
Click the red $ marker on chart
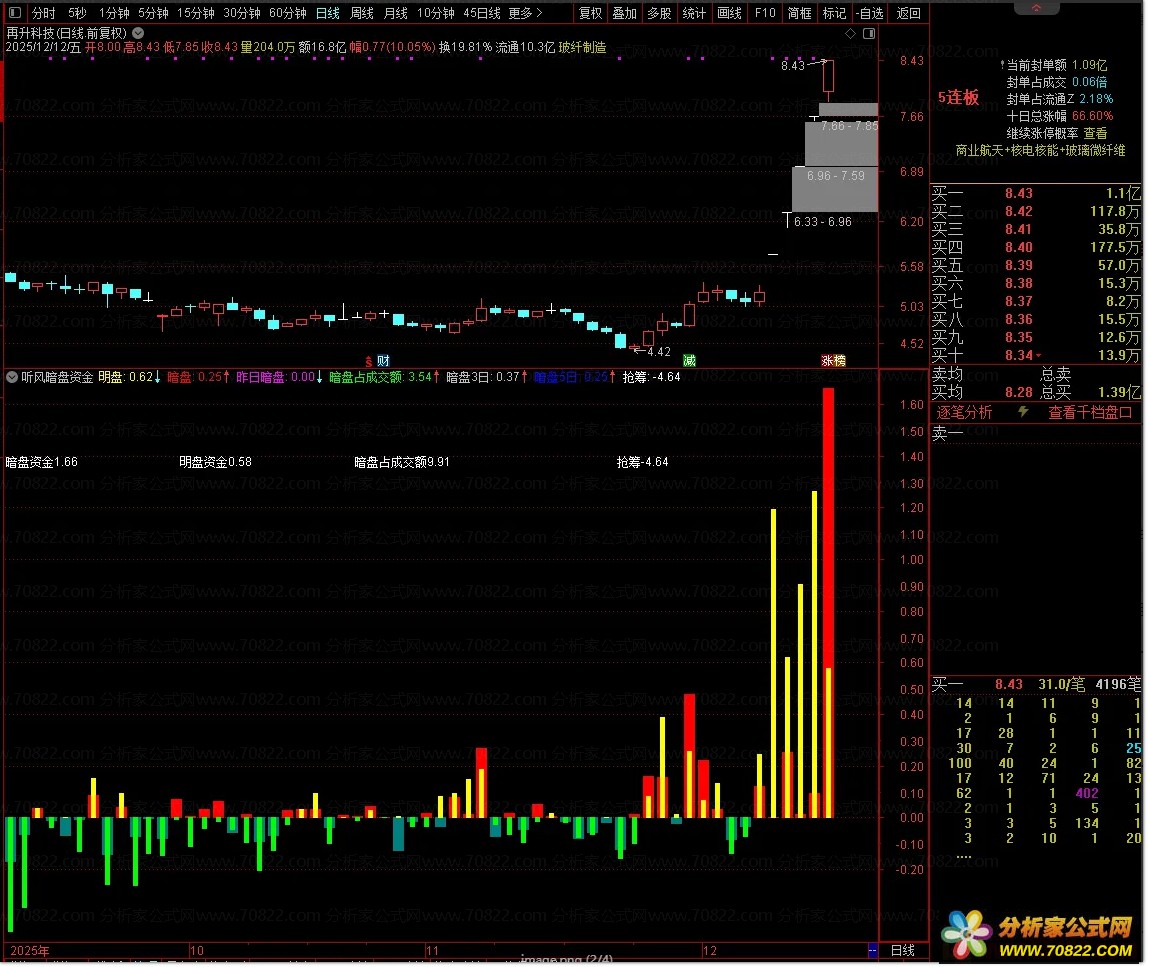pyautogui.click(x=369, y=360)
